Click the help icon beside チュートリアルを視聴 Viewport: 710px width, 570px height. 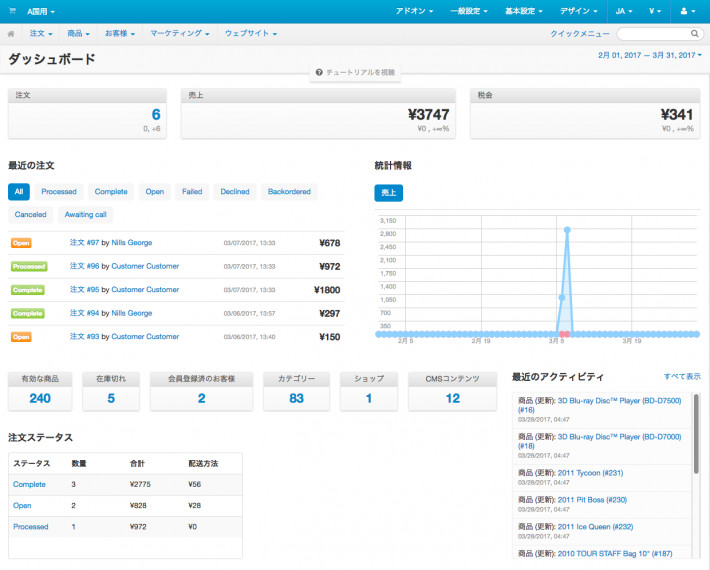(x=319, y=73)
